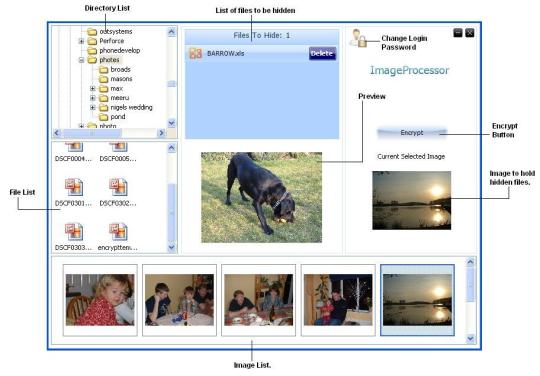Open the DSCF0301 file icon
This screenshot has width=540, height=376.
(x=74, y=187)
